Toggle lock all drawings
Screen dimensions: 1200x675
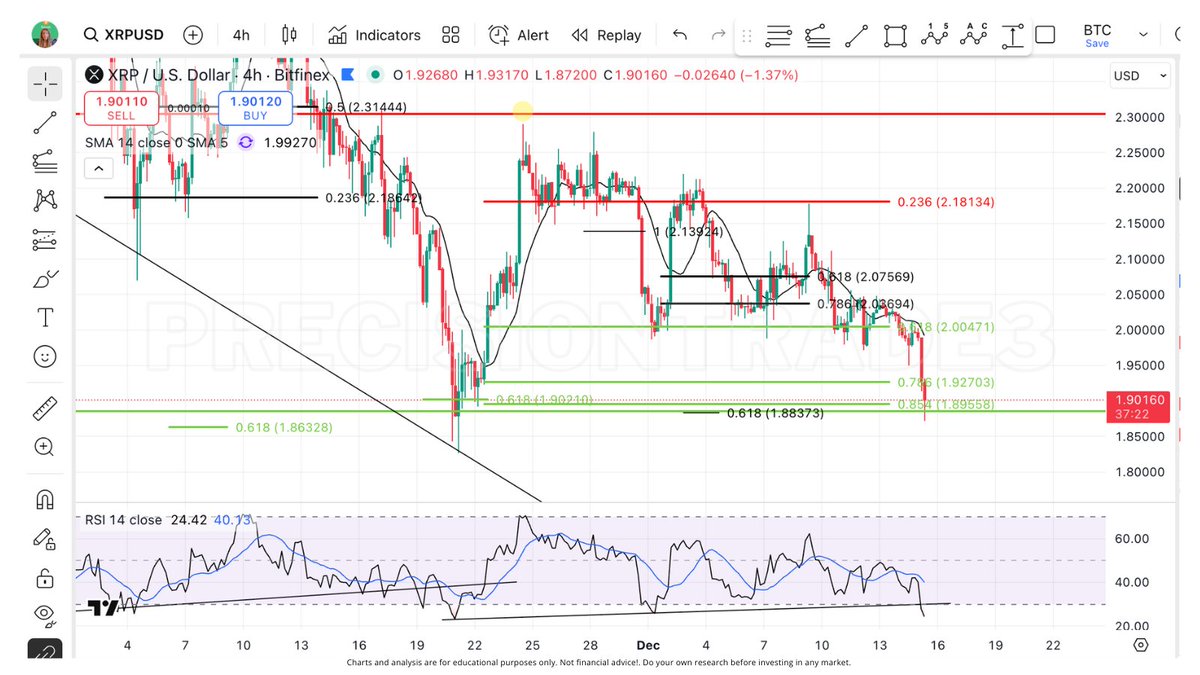pyautogui.click(x=45, y=577)
